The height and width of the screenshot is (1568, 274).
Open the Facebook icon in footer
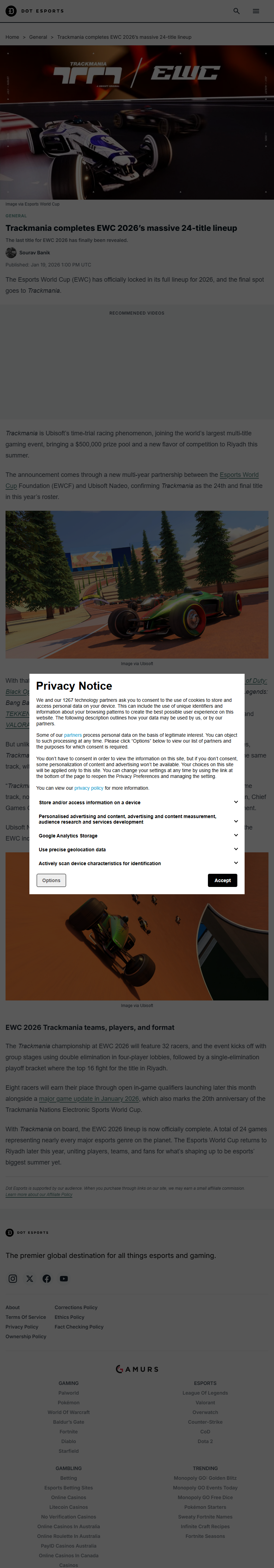click(47, 1278)
